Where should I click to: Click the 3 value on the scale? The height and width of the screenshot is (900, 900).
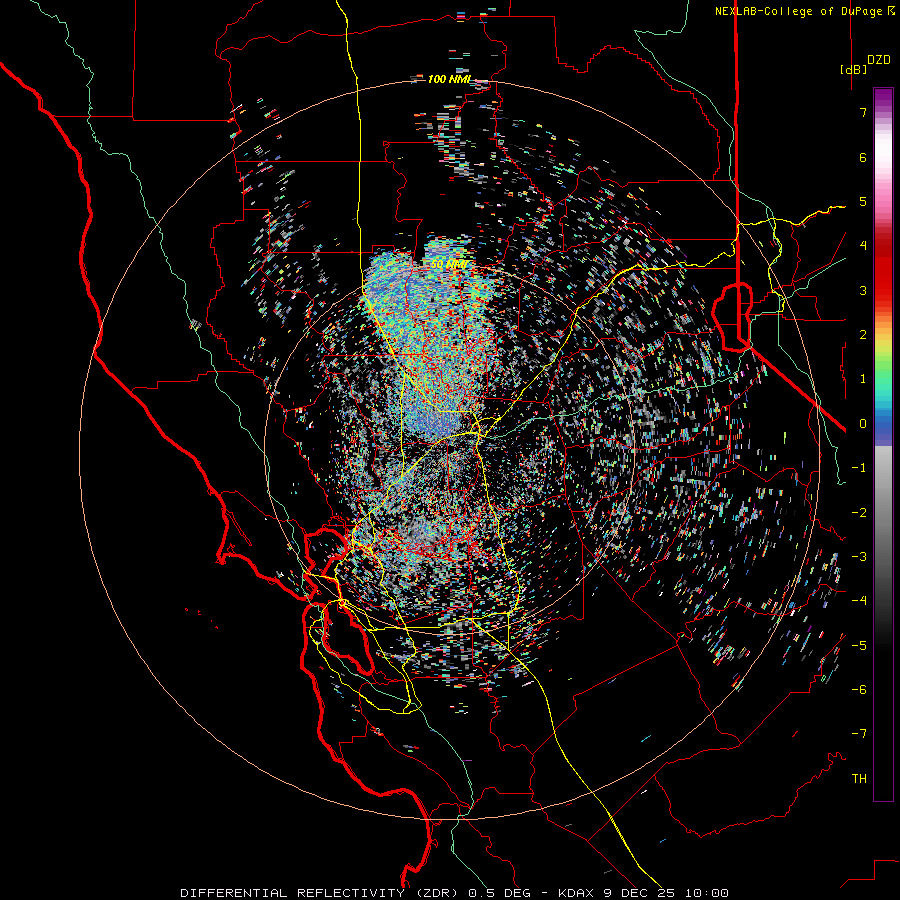863,290
